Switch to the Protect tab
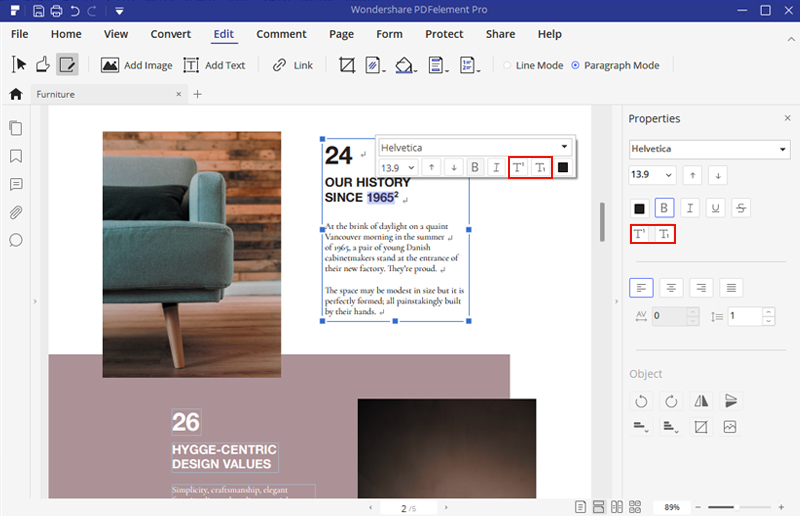This screenshot has width=800, height=516. (444, 34)
